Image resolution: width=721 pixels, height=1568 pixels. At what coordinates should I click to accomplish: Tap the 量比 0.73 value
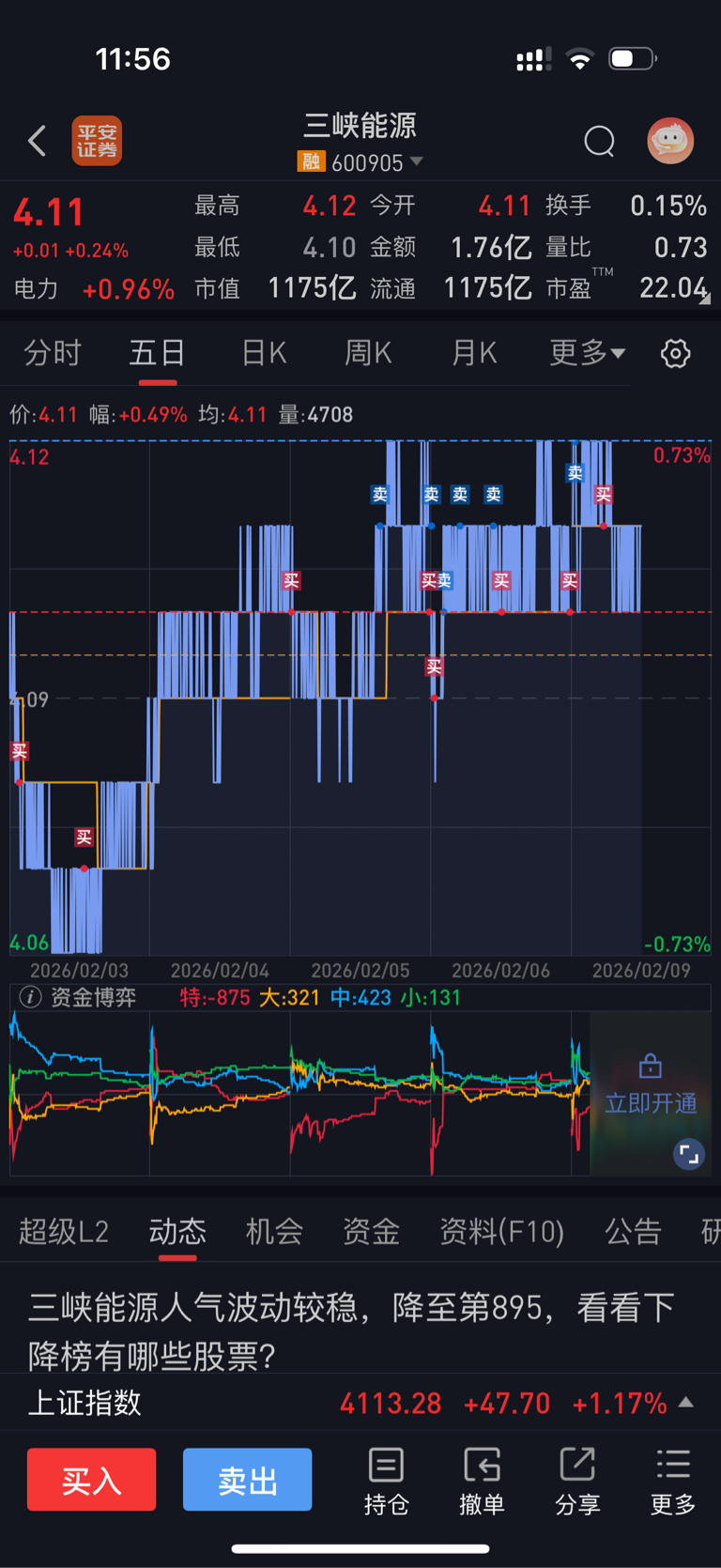click(680, 247)
